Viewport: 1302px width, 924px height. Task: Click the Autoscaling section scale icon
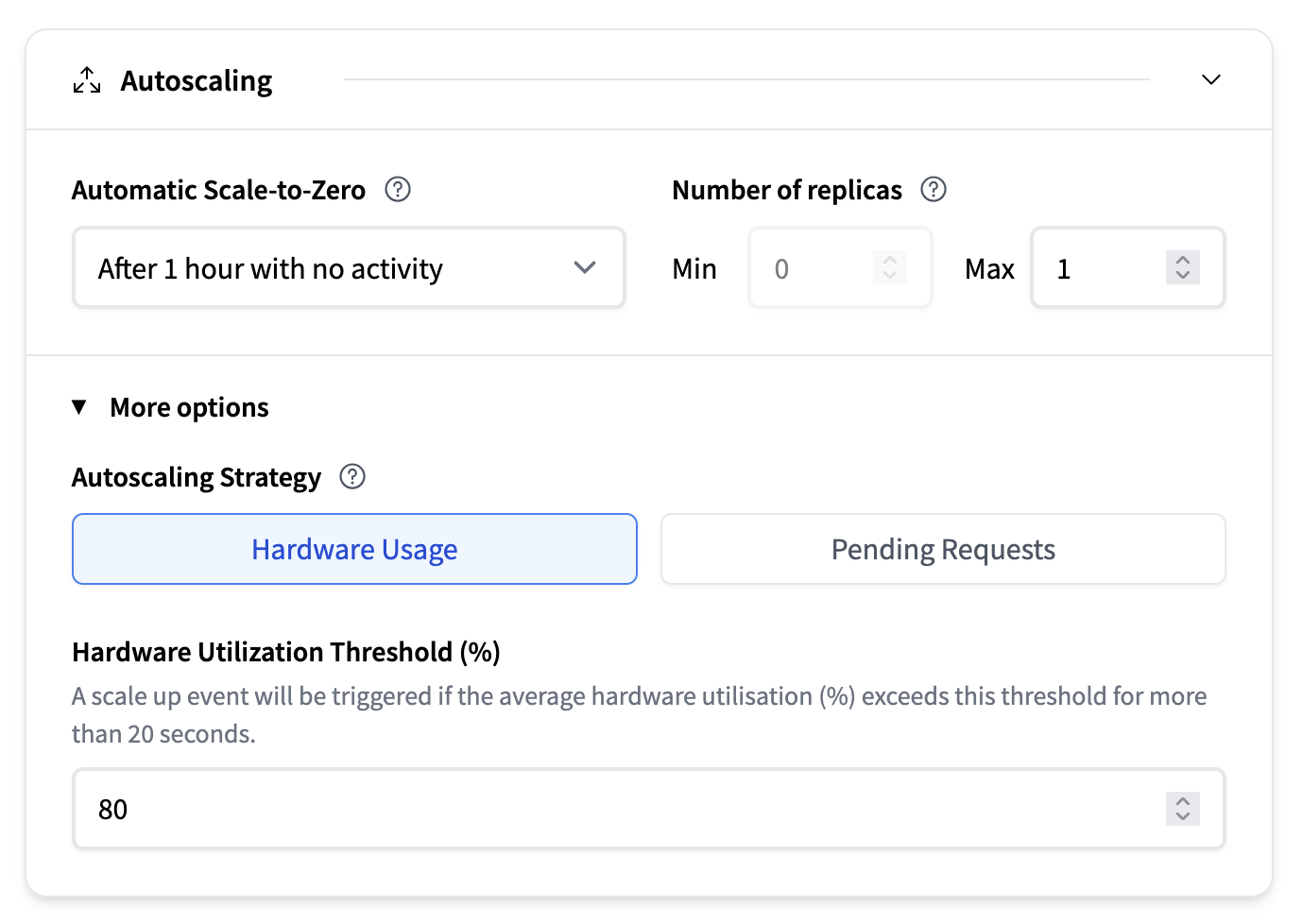pos(87,80)
